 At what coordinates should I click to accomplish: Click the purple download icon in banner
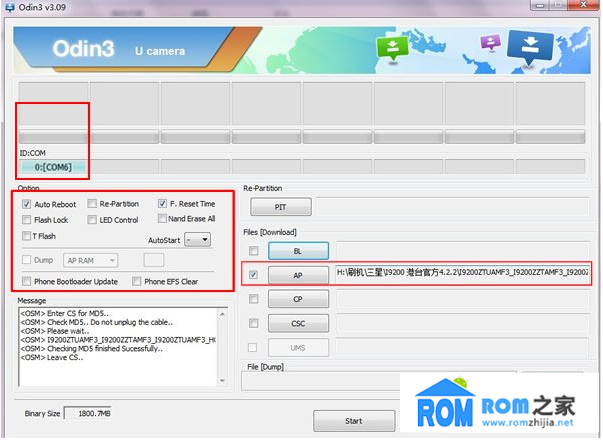pyautogui.click(x=491, y=42)
